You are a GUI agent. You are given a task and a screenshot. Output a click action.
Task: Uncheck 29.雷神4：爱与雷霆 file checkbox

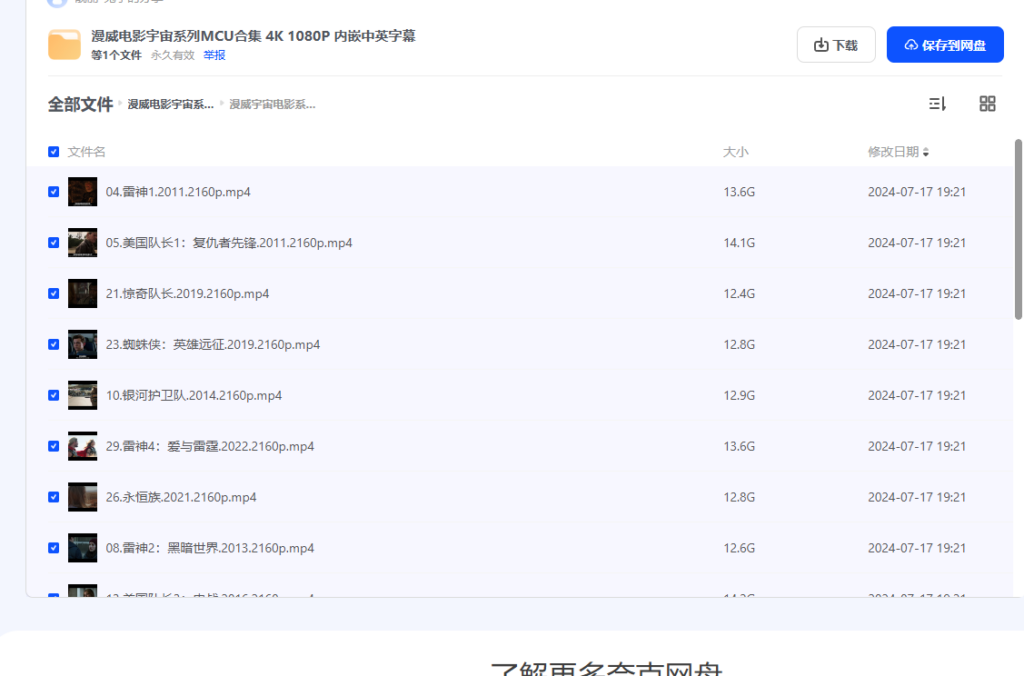(x=54, y=447)
